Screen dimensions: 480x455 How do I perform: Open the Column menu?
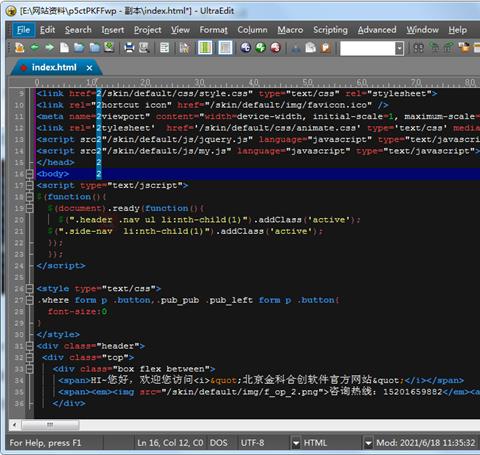(252, 30)
